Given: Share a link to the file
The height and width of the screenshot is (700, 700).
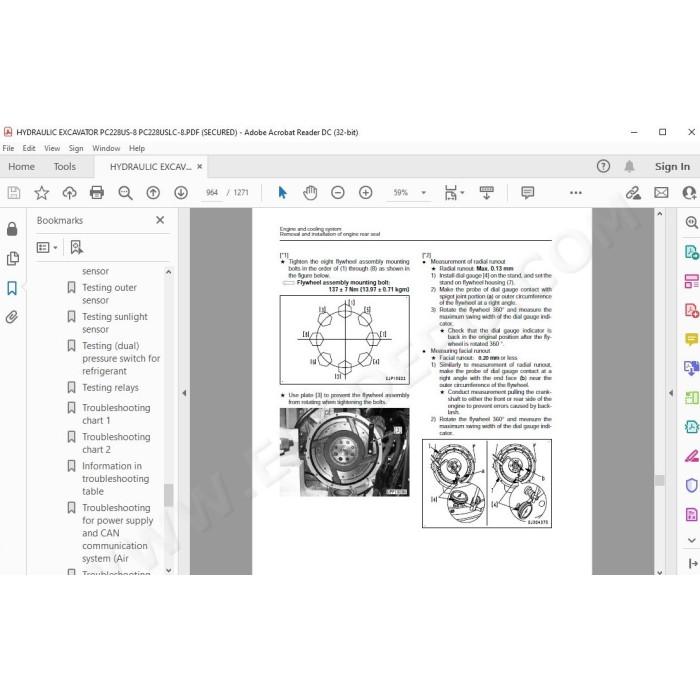Looking at the screenshot, I should (x=633, y=193).
